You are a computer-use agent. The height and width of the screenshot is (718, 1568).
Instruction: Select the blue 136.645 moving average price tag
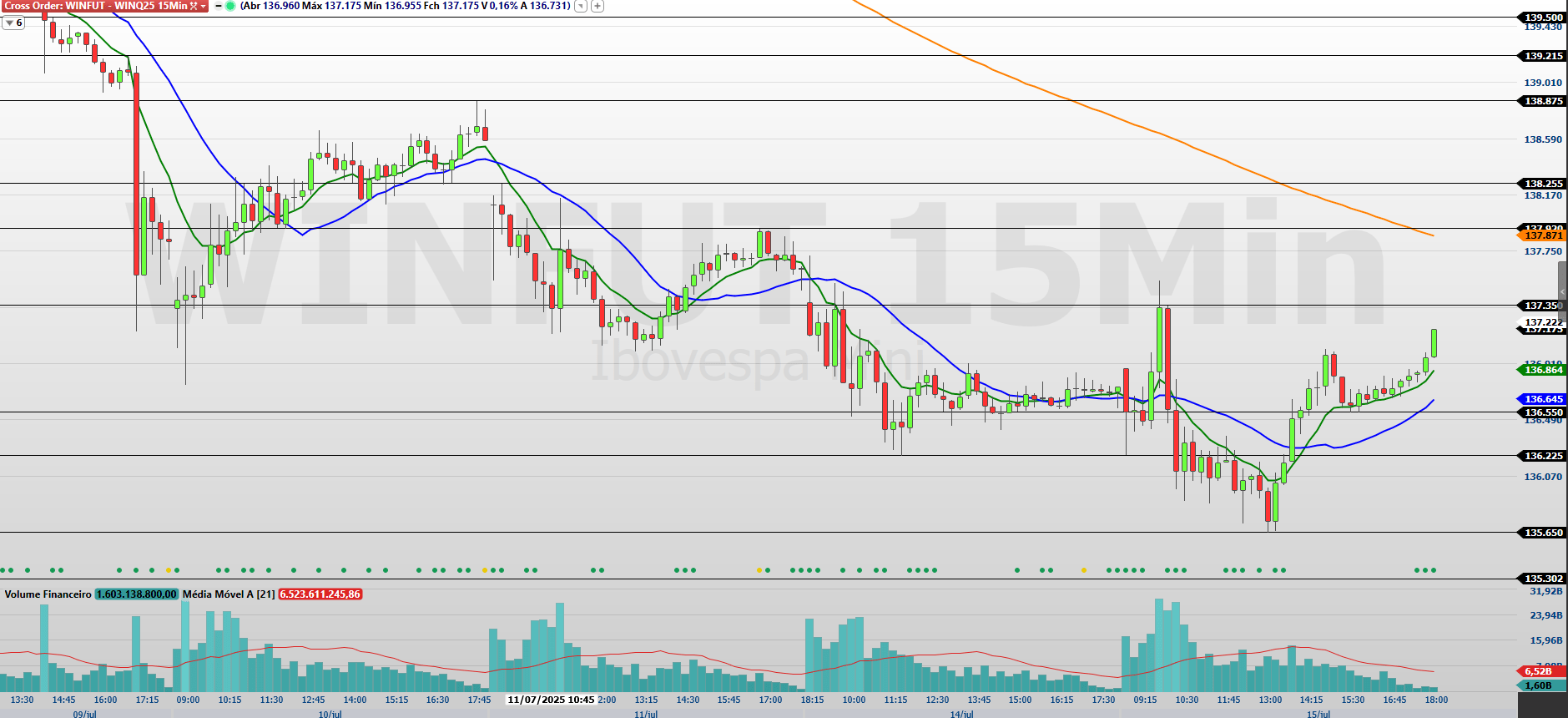pyautogui.click(x=1540, y=399)
